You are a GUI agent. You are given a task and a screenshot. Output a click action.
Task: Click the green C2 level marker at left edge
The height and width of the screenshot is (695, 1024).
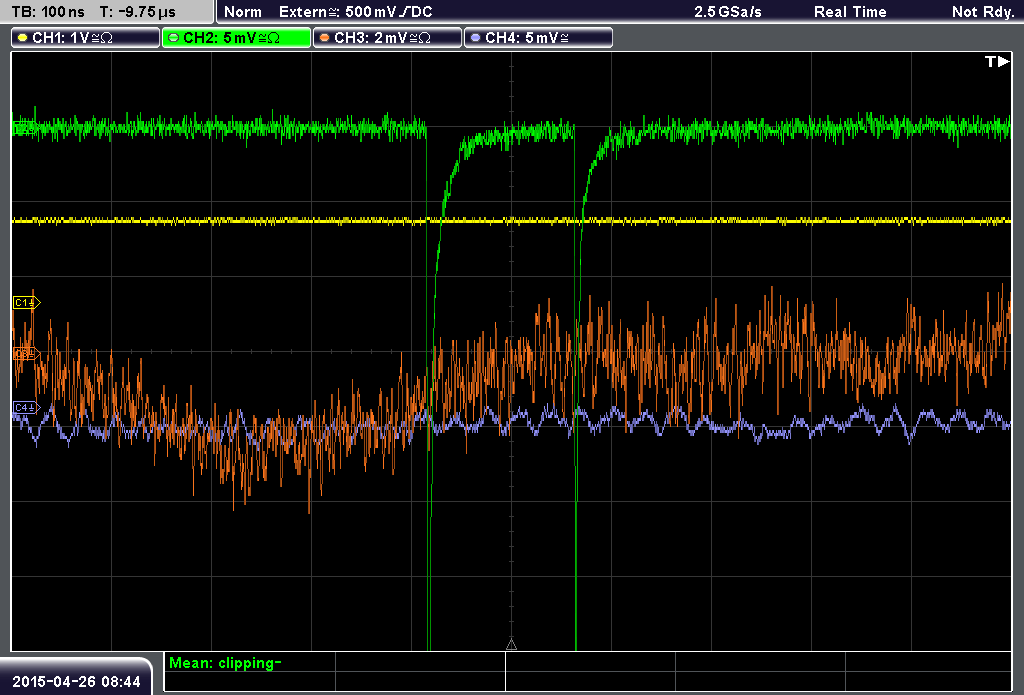click(24, 129)
